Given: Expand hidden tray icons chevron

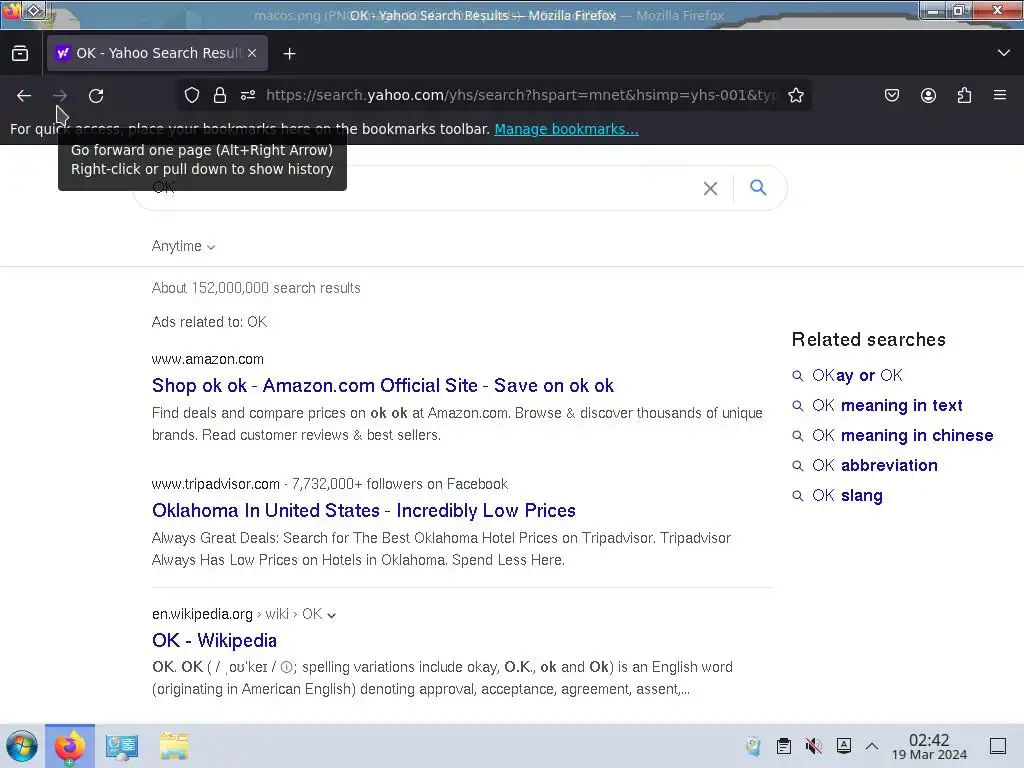Looking at the screenshot, I should 872,746.
